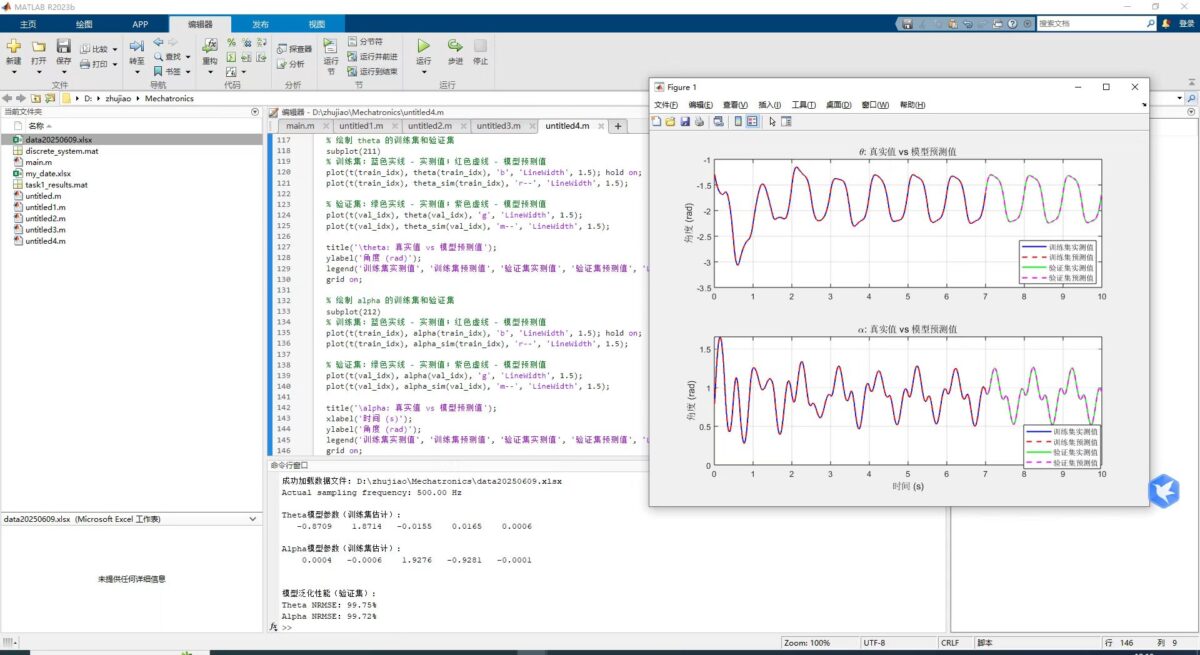Image resolution: width=1200 pixels, height=655 pixels.
Task: Toggle Edit Plot arrow in Figure 1 toolbar
Action: point(772,122)
